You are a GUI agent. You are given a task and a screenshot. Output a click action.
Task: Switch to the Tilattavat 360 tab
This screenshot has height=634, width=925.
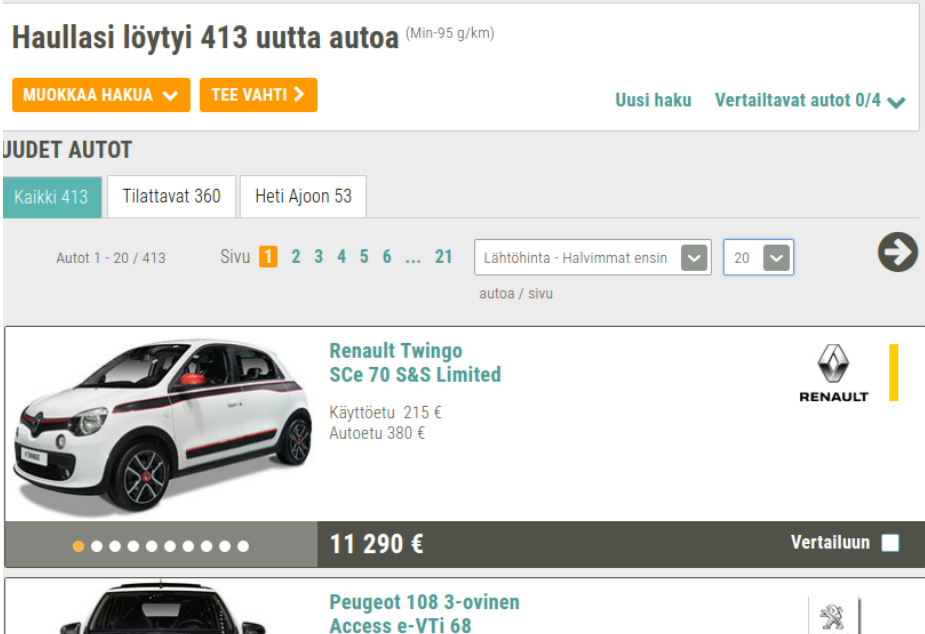[x=171, y=196]
